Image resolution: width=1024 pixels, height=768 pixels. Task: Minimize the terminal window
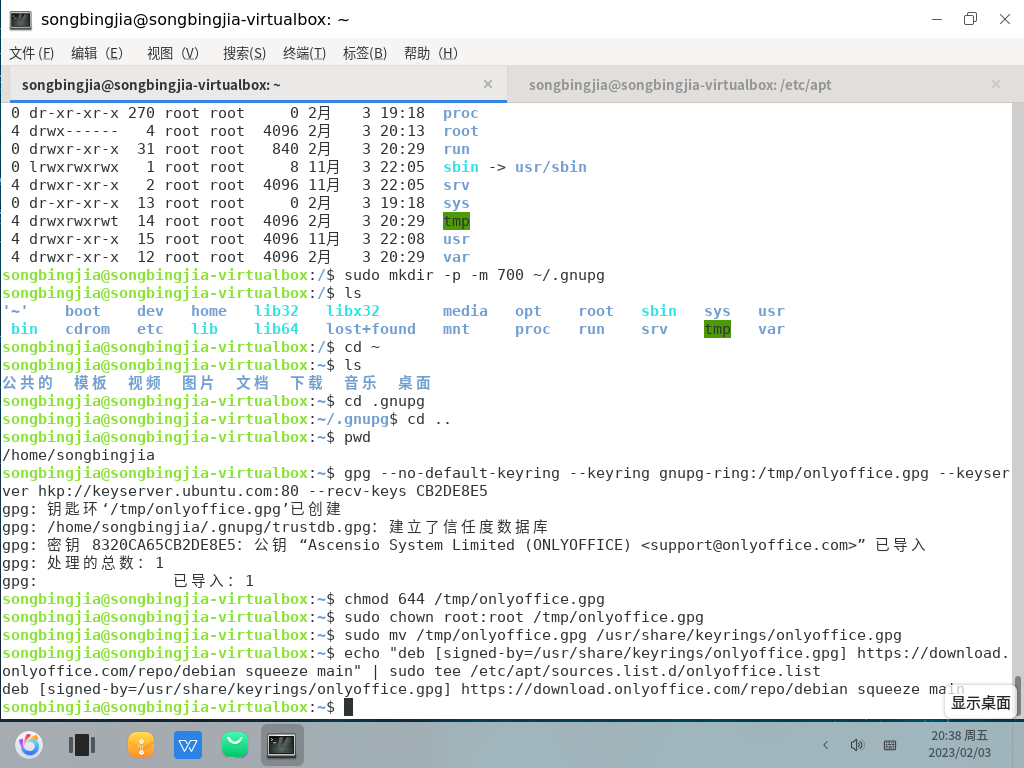(x=936, y=19)
